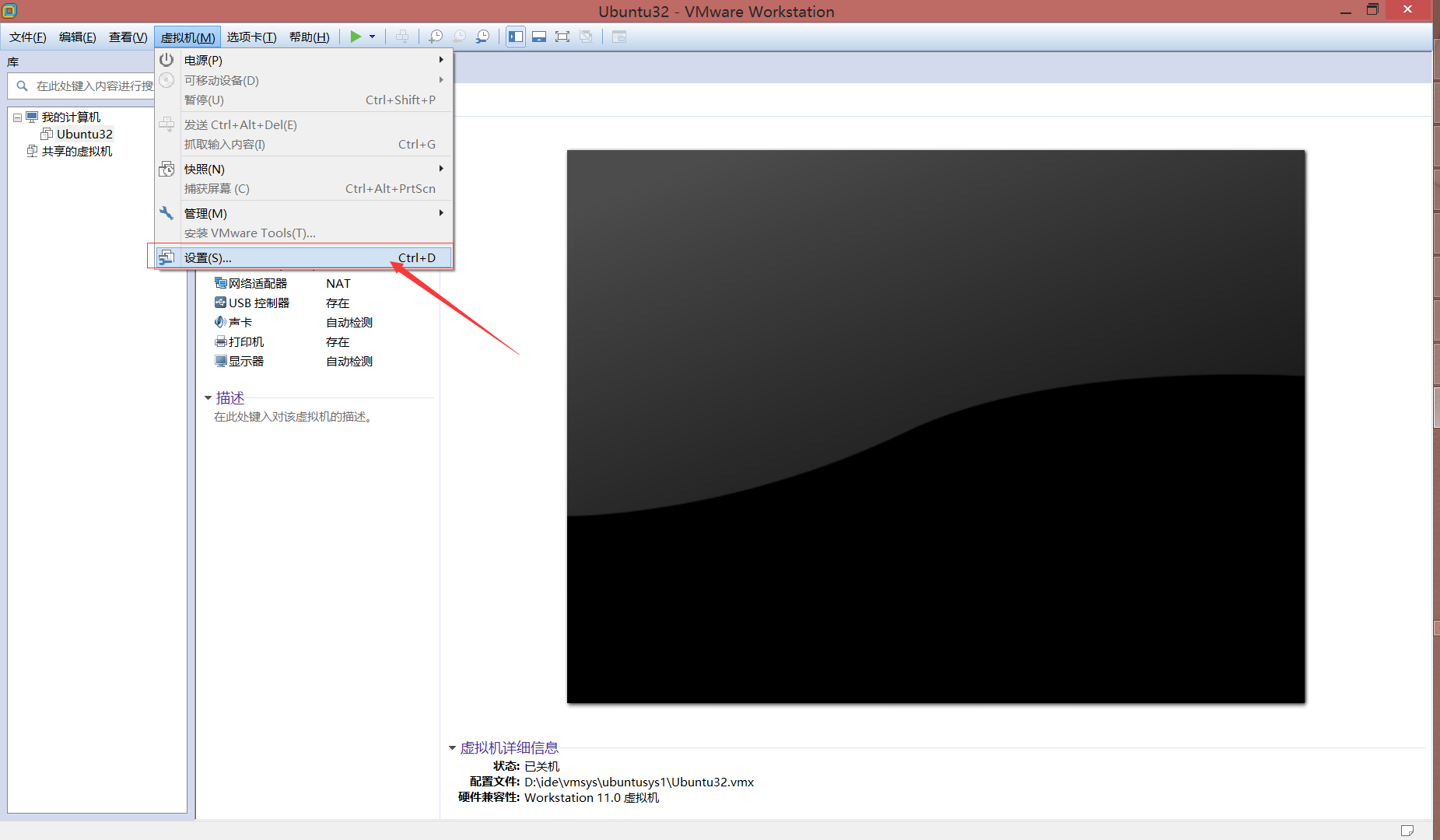Click the virtual machine screen preview

[936, 426]
